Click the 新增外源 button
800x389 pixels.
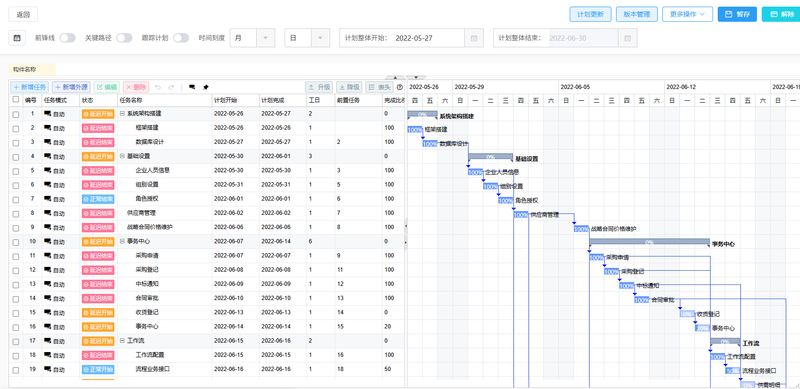coord(71,87)
